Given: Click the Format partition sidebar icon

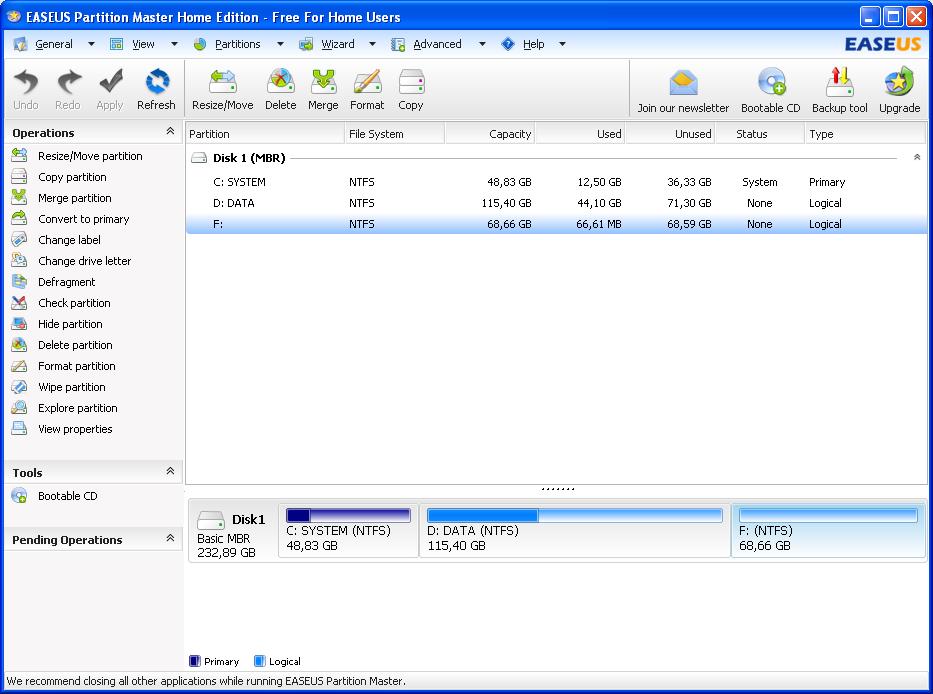Looking at the screenshot, I should click(19, 366).
